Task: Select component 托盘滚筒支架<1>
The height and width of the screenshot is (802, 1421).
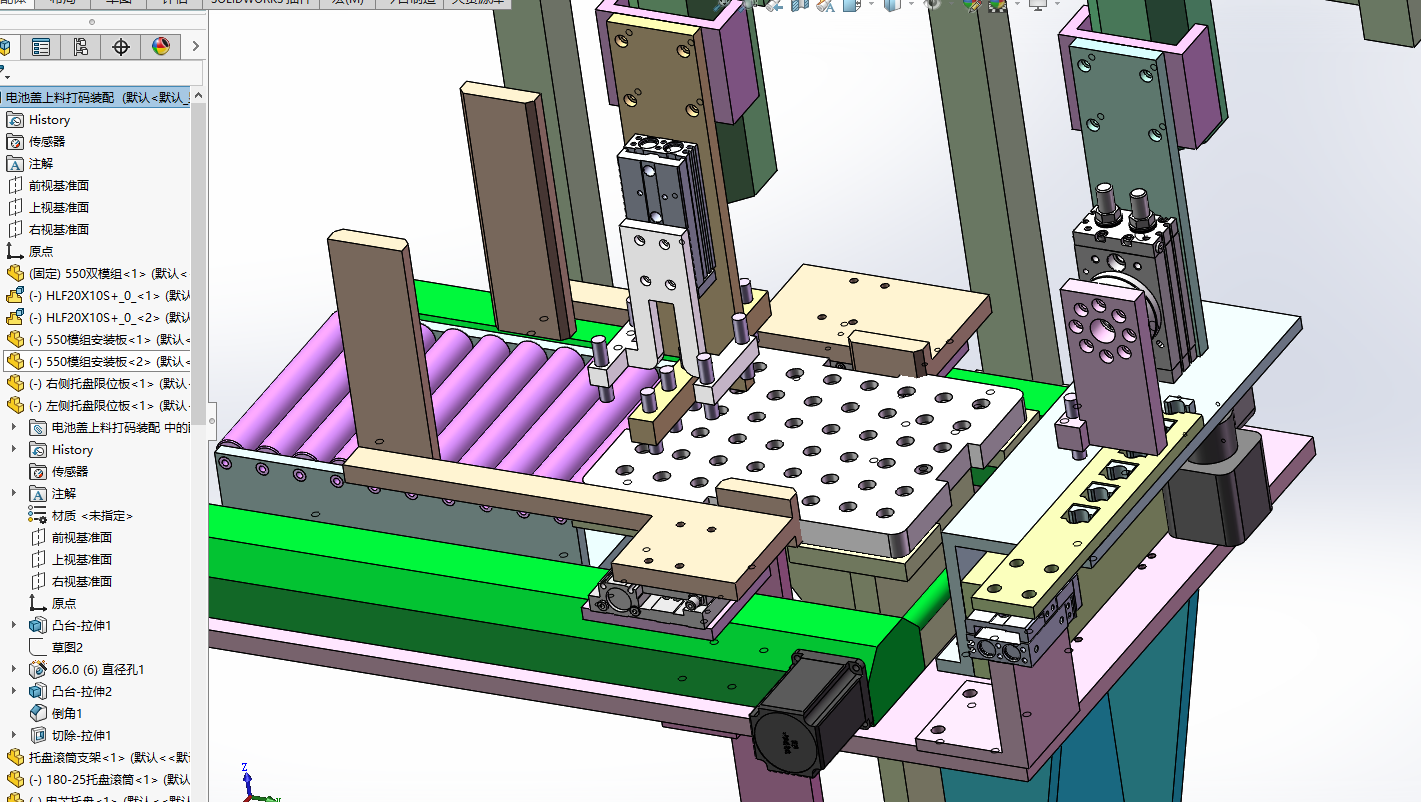Action: click(97, 757)
